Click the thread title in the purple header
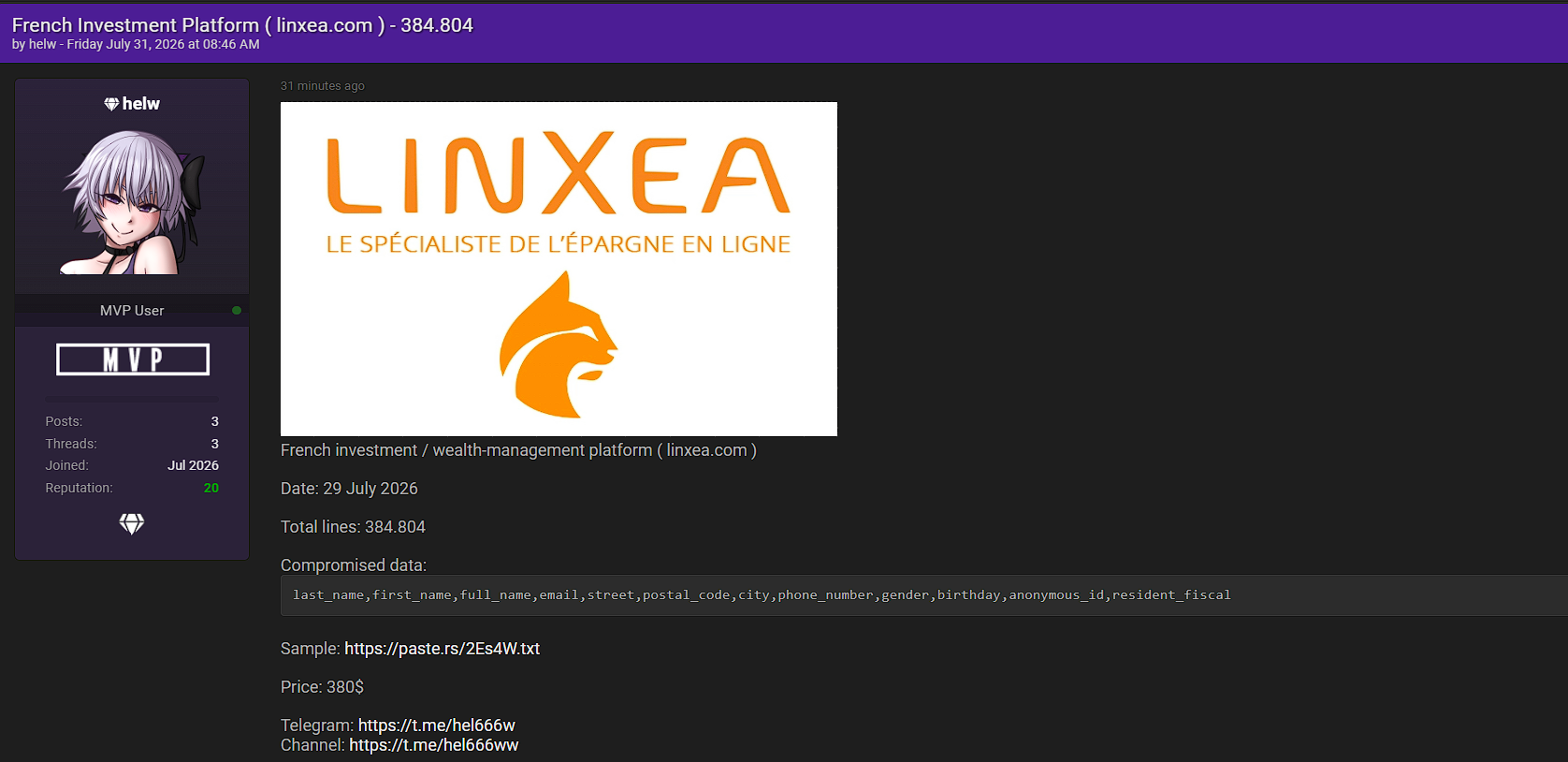Screen dimensions: 1568x762 pos(242,25)
